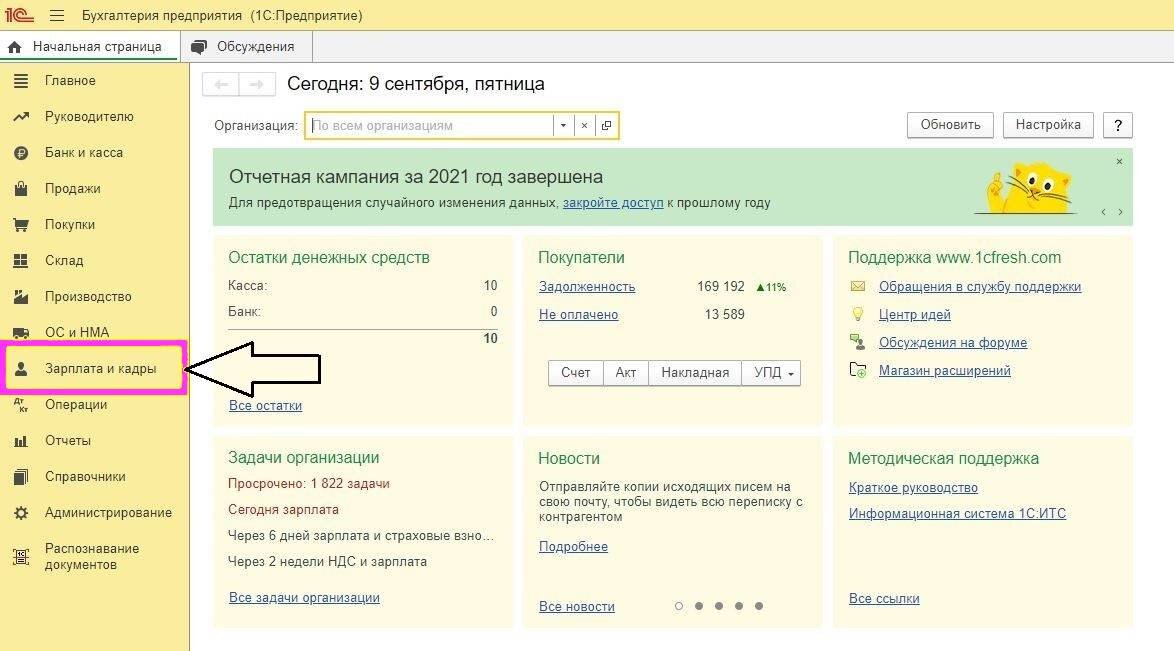The image size is (1174, 651).
Task: Open Информационная система 1С:ИТС link
Action: tap(958, 514)
